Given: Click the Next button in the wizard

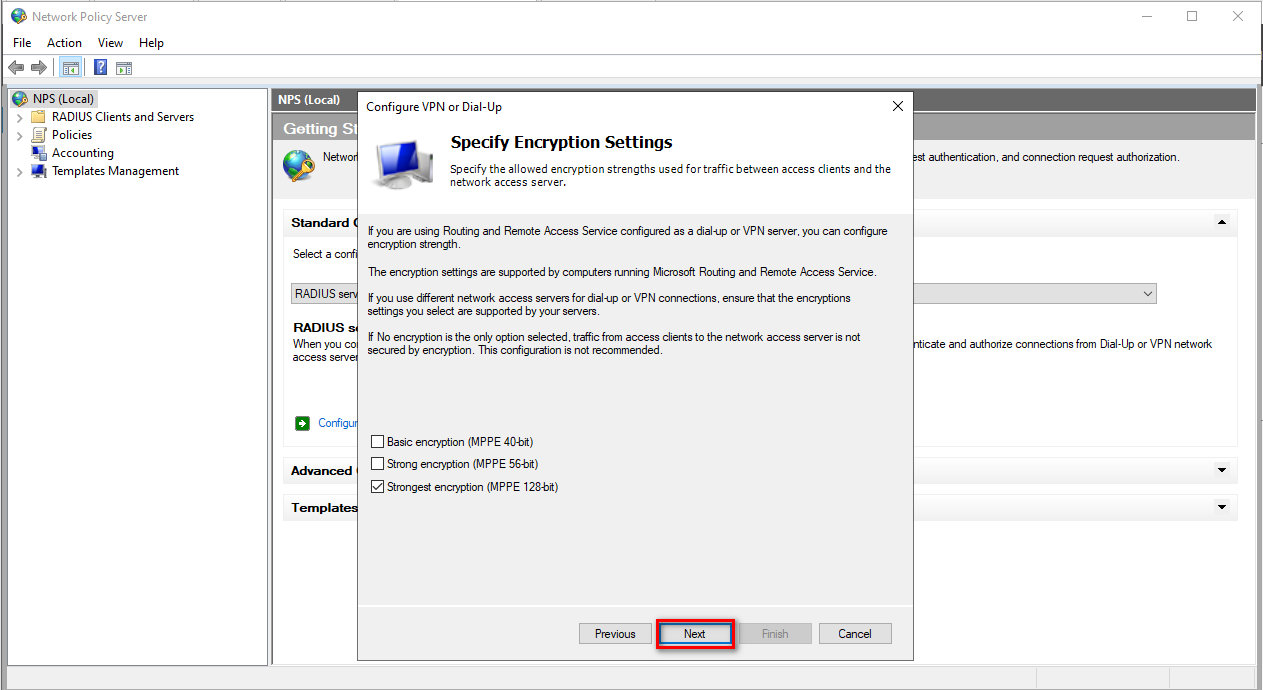Looking at the screenshot, I should pyautogui.click(x=695, y=634).
